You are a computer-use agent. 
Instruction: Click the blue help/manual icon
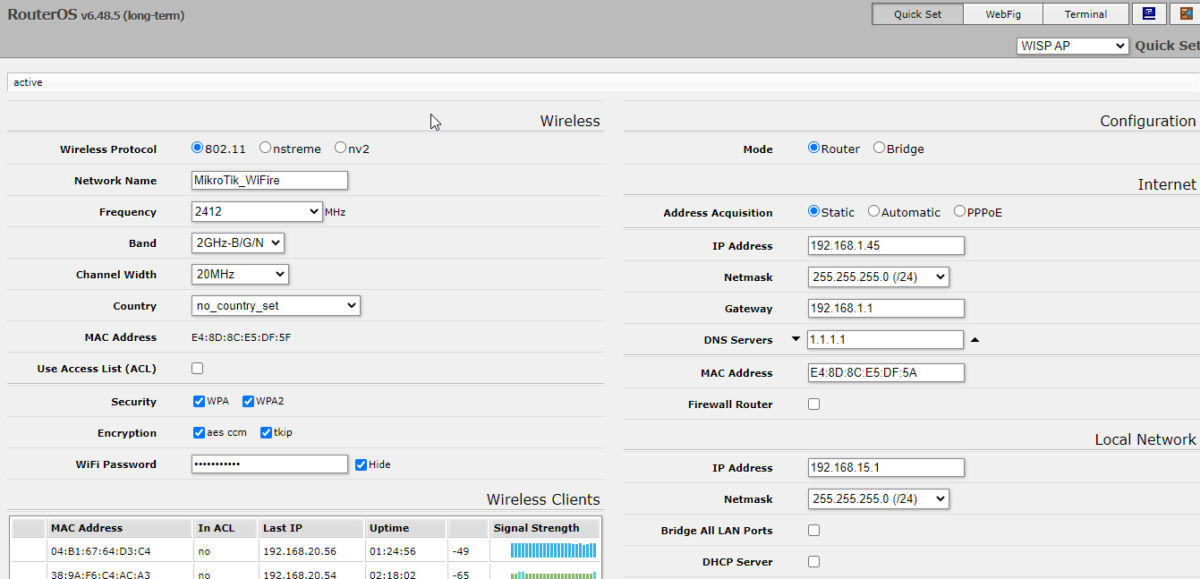click(x=1150, y=14)
